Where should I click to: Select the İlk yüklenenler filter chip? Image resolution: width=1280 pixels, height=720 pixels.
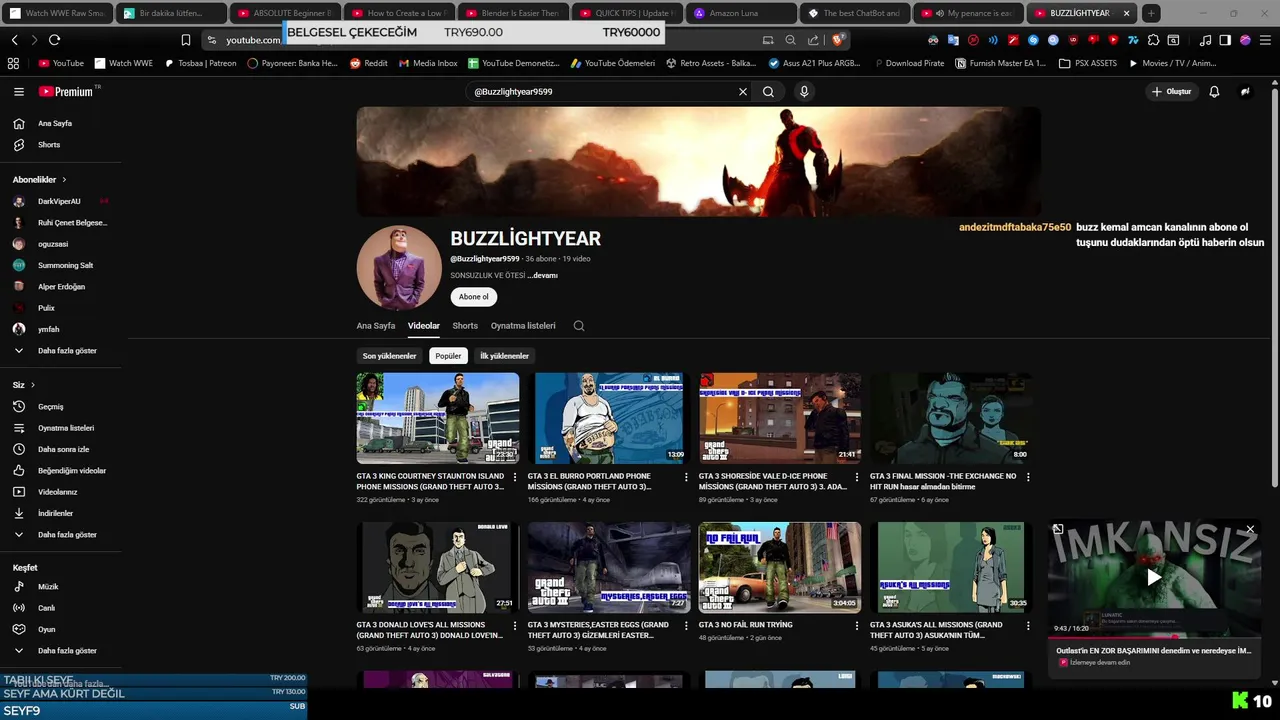[505, 356]
